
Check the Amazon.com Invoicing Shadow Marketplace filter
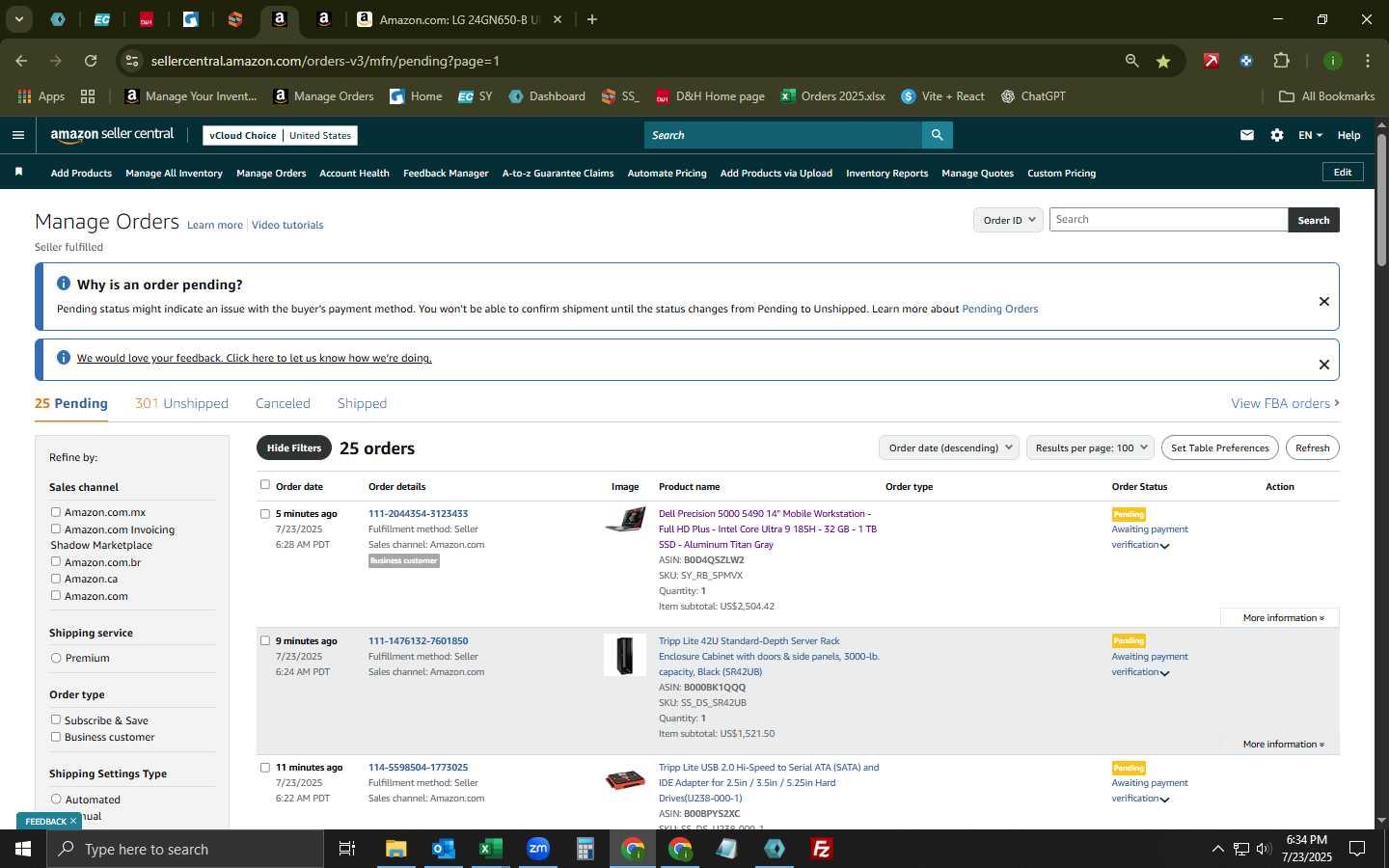[x=56, y=529]
